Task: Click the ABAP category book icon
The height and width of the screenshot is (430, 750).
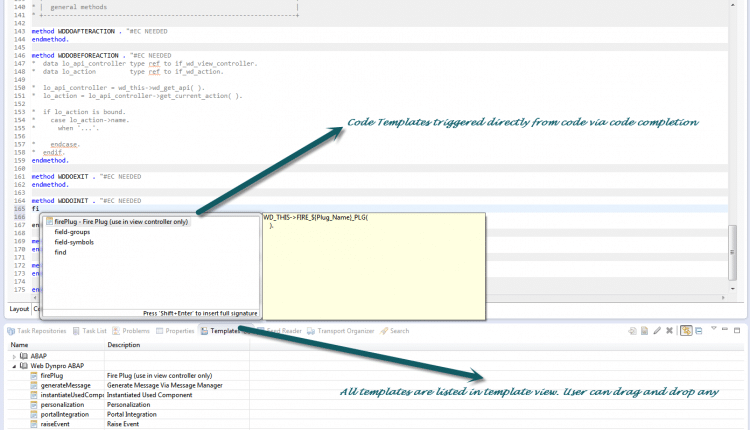Action: coord(23,356)
